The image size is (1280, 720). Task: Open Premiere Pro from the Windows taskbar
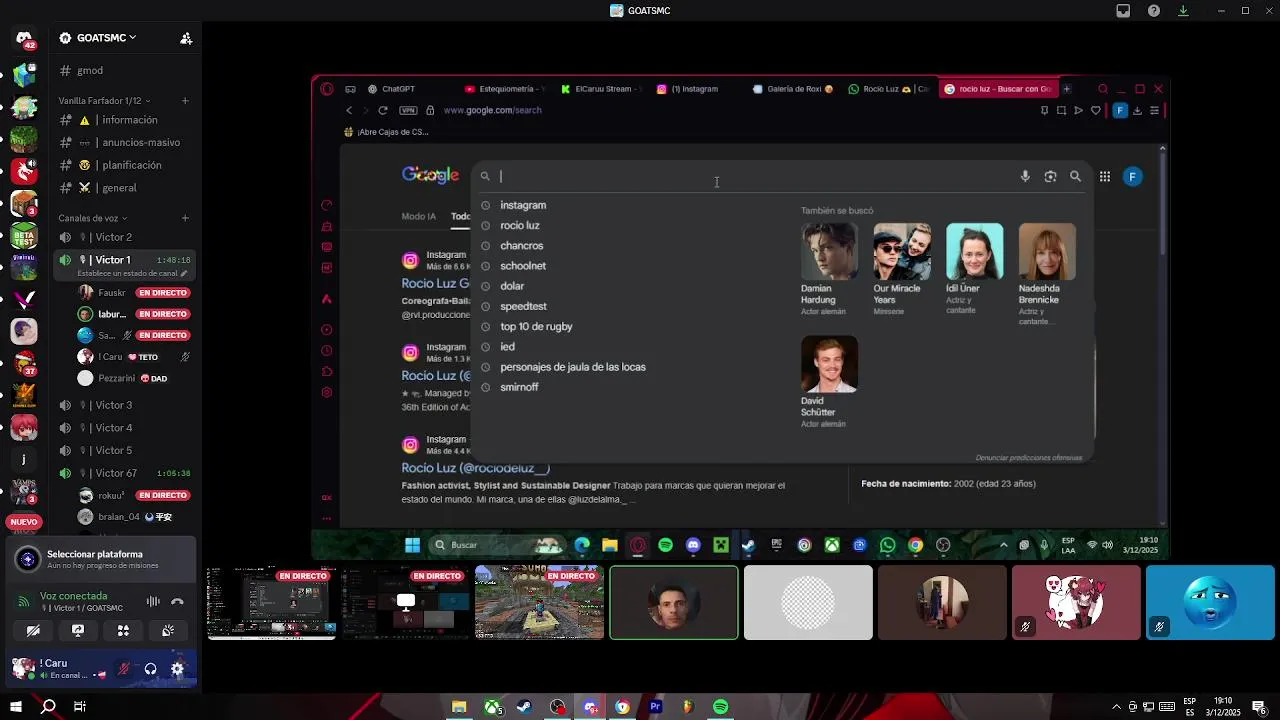click(x=656, y=707)
